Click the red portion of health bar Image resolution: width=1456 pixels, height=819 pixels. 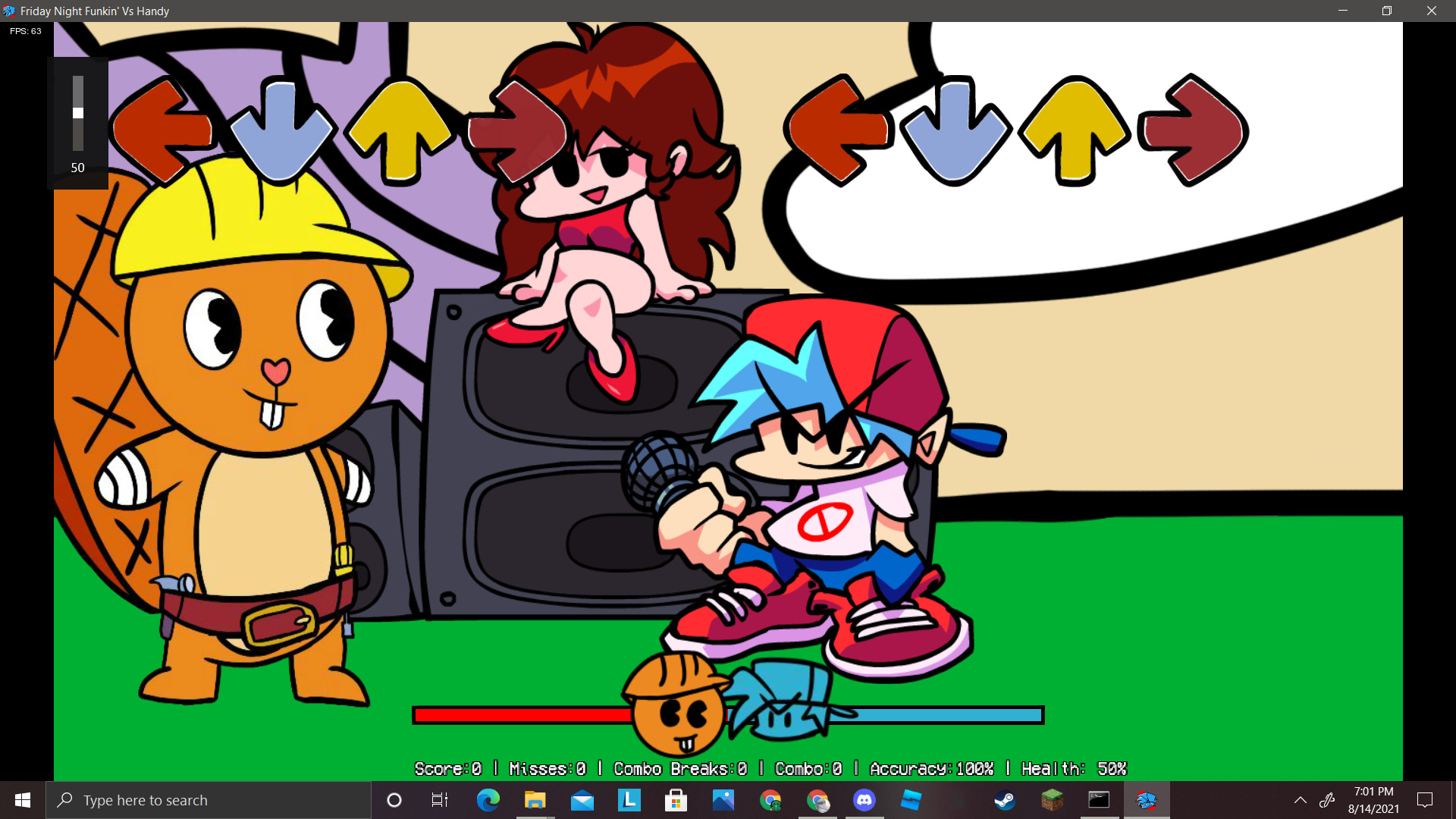point(522,715)
